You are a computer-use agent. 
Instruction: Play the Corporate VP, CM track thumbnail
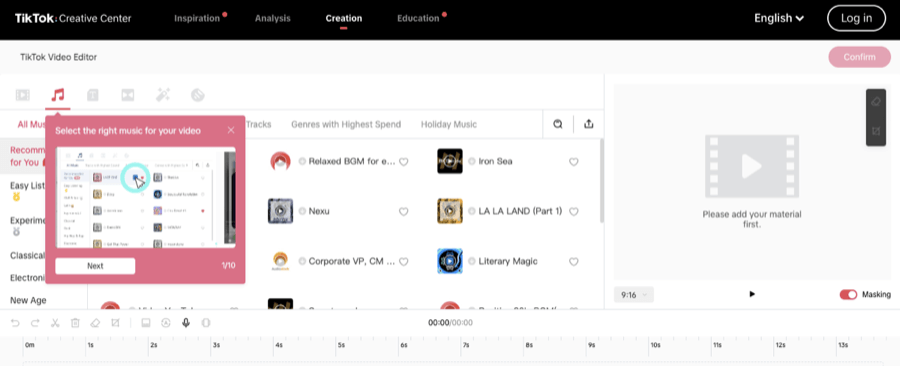pos(280,261)
